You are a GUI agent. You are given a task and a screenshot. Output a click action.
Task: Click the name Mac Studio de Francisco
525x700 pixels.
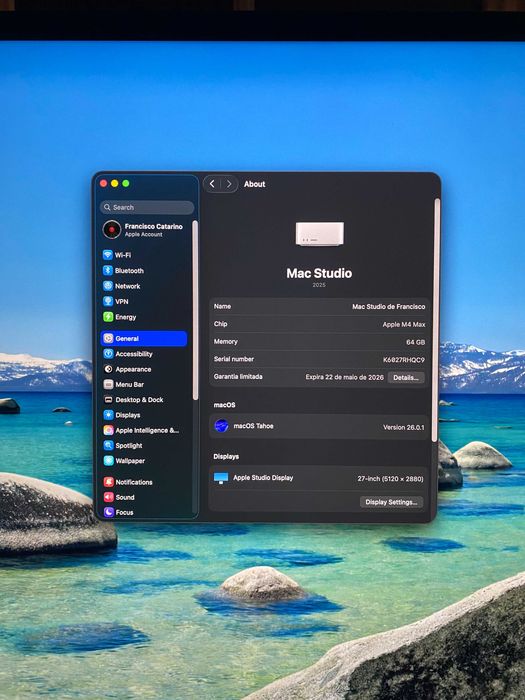click(x=388, y=307)
